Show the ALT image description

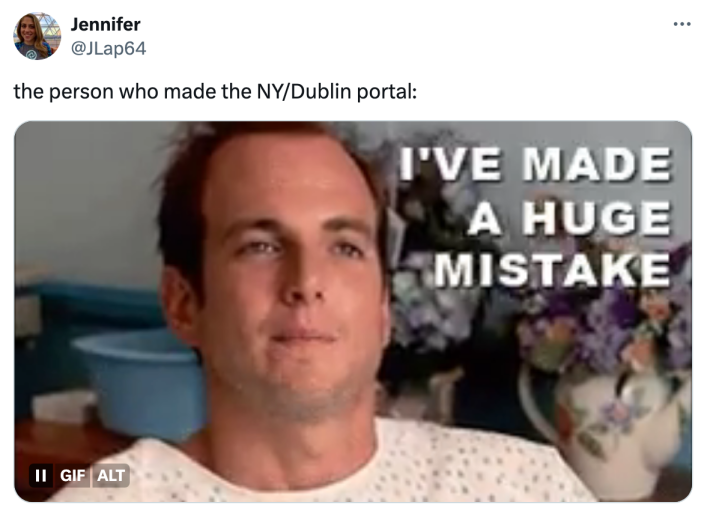[111, 475]
